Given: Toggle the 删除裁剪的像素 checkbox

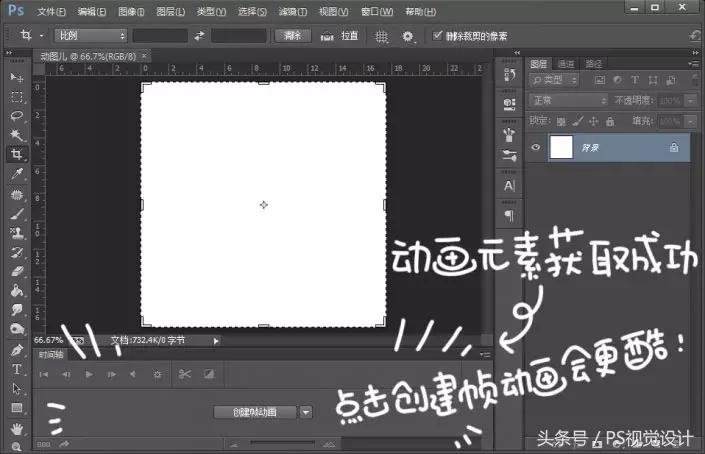Looking at the screenshot, I should point(437,36).
